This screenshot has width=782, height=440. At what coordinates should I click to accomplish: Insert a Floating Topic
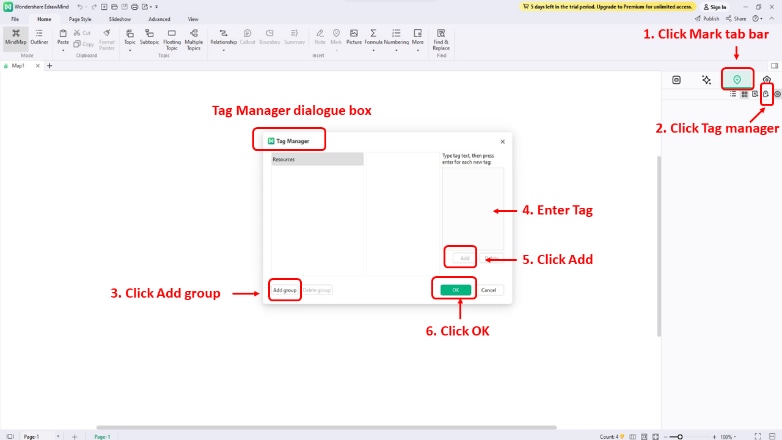172,39
